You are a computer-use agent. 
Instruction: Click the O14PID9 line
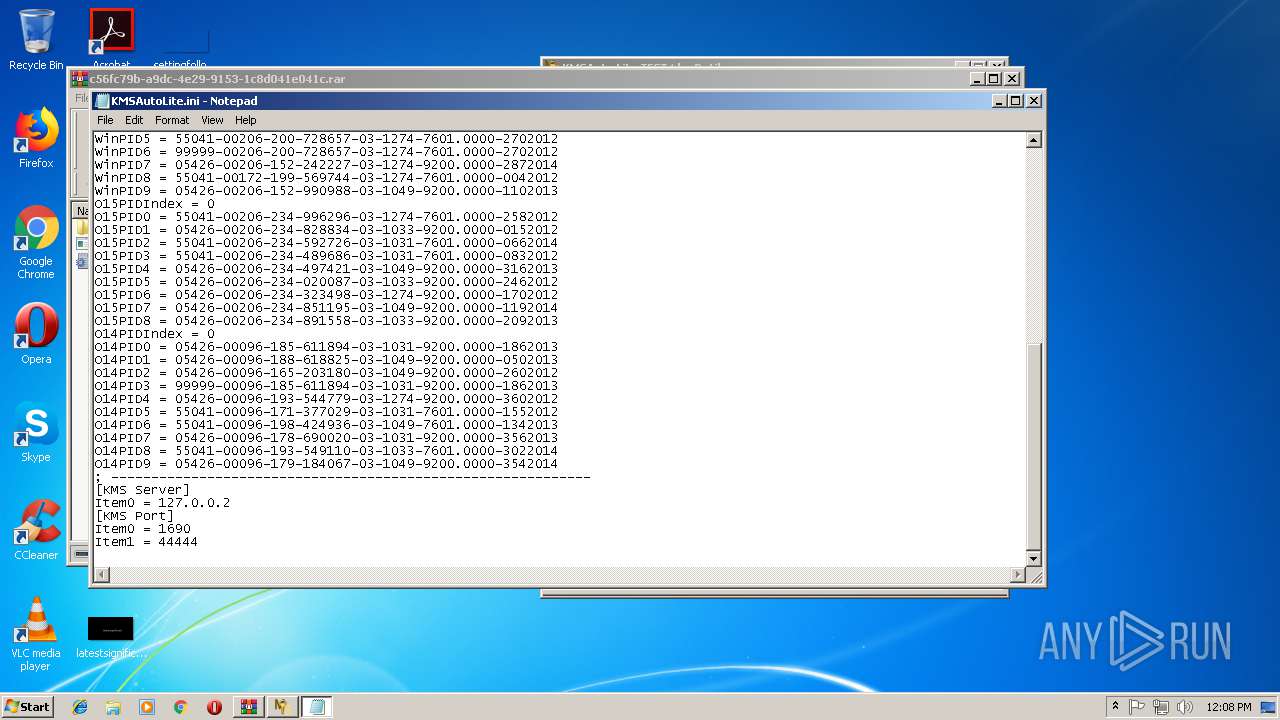[x=326, y=464]
